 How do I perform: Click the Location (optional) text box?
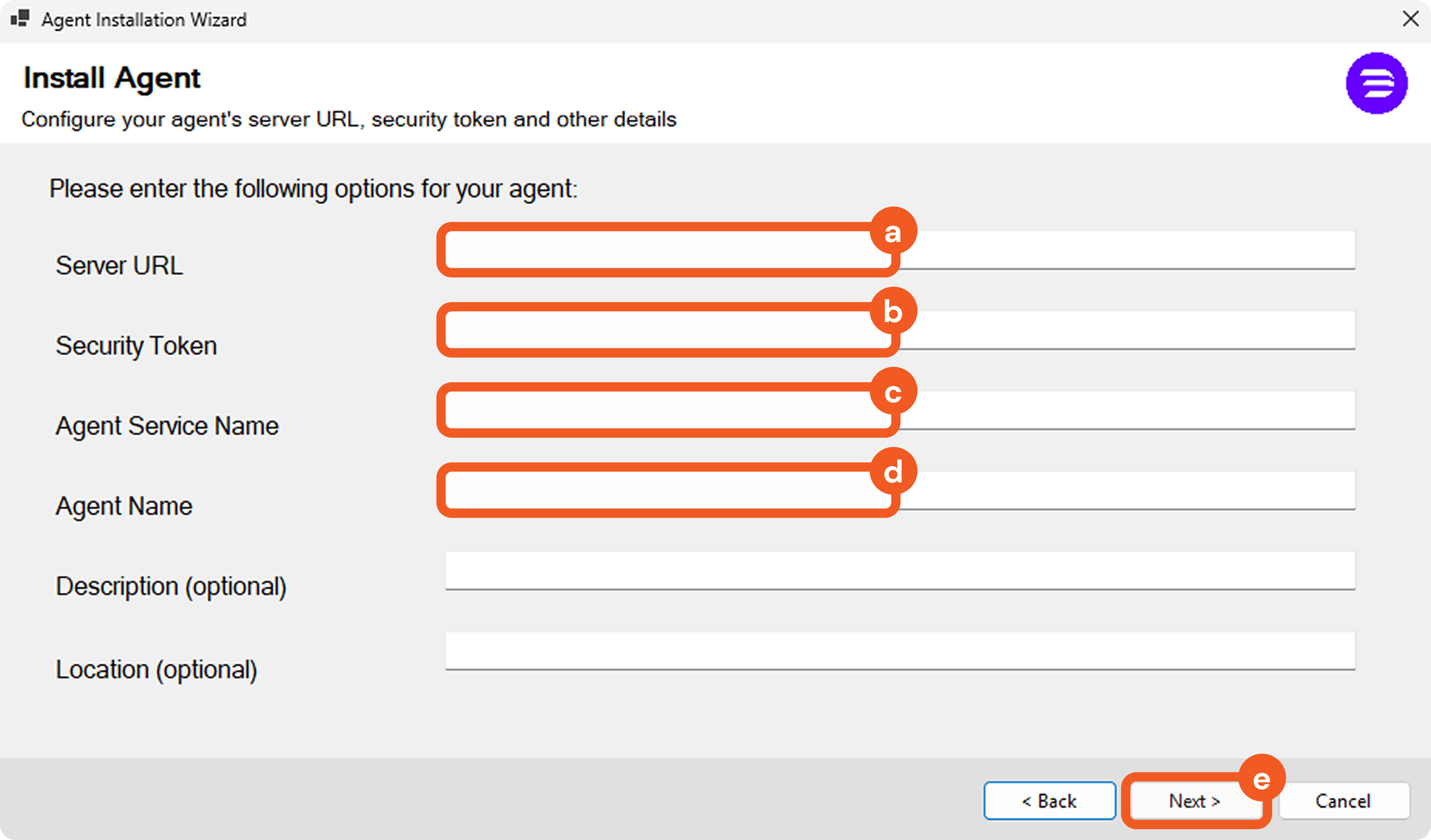899,650
